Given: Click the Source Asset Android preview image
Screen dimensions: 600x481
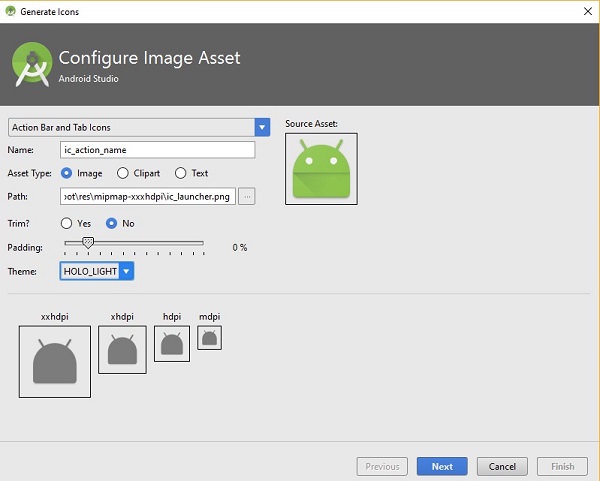Looking at the screenshot, I should coord(321,168).
